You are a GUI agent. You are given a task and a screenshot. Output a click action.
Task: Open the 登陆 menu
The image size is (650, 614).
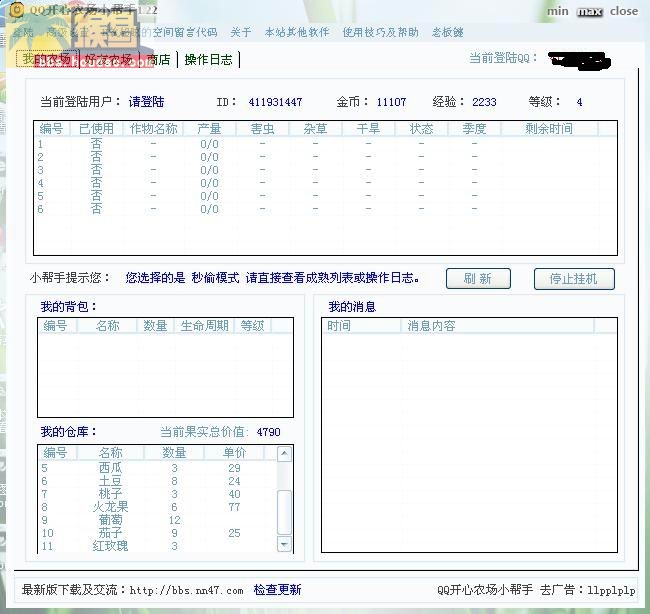click(23, 32)
